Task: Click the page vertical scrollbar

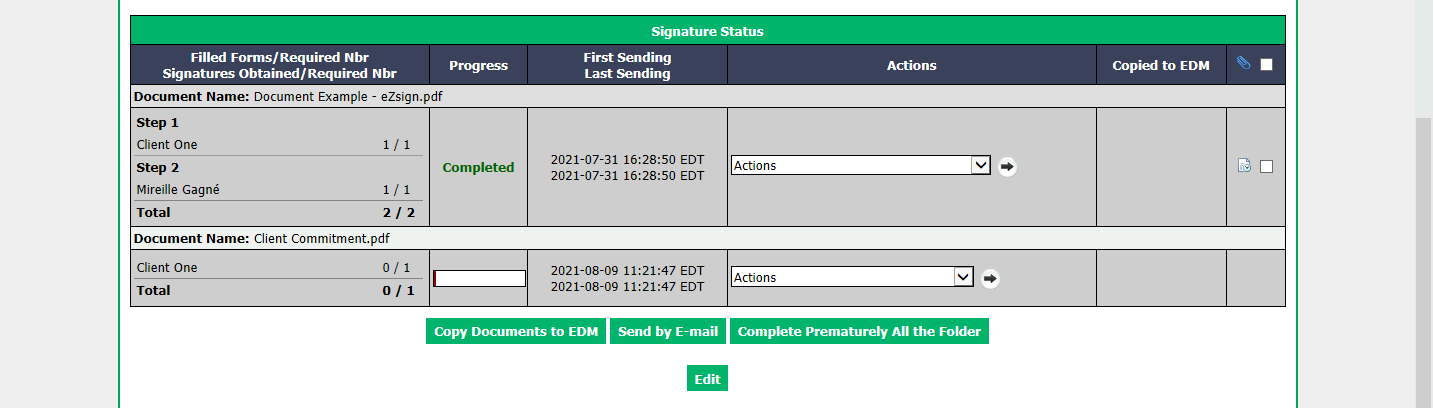Action: [x=1424, y=260]
